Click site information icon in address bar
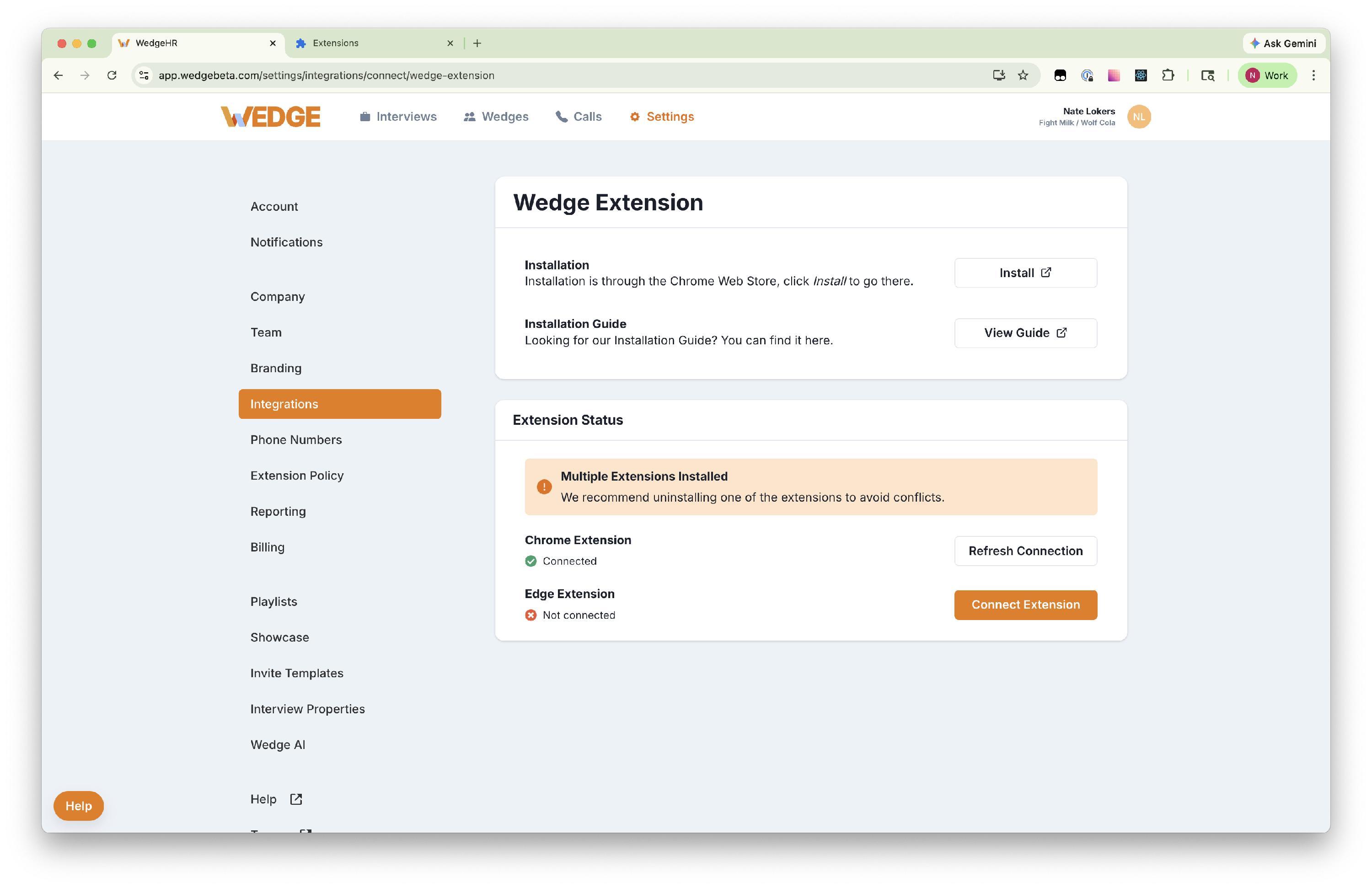Screen dimensions: 1372x888 (144, 75)
